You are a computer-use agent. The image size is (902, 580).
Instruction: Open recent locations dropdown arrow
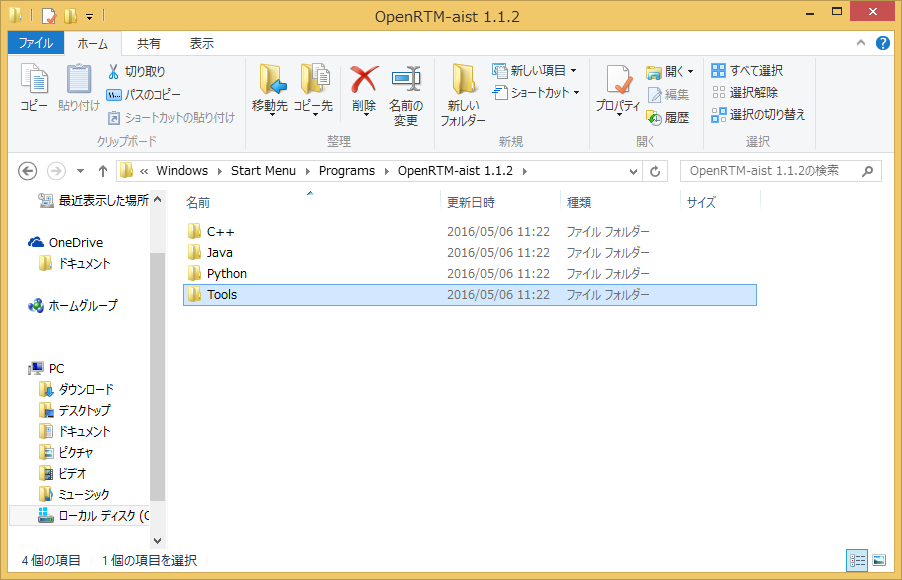[81, 171]
